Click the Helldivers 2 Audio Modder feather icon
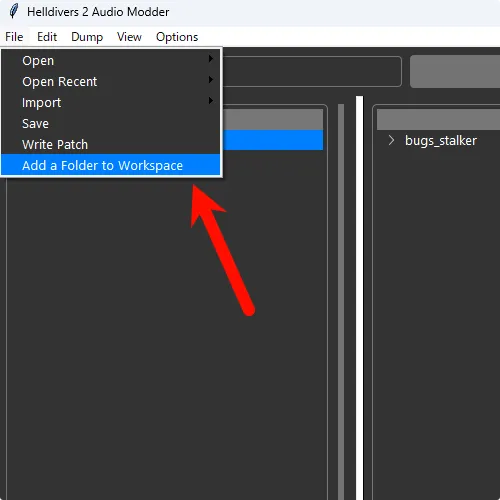The width and height of the screenshot is (500, 500). coord(14,11)
